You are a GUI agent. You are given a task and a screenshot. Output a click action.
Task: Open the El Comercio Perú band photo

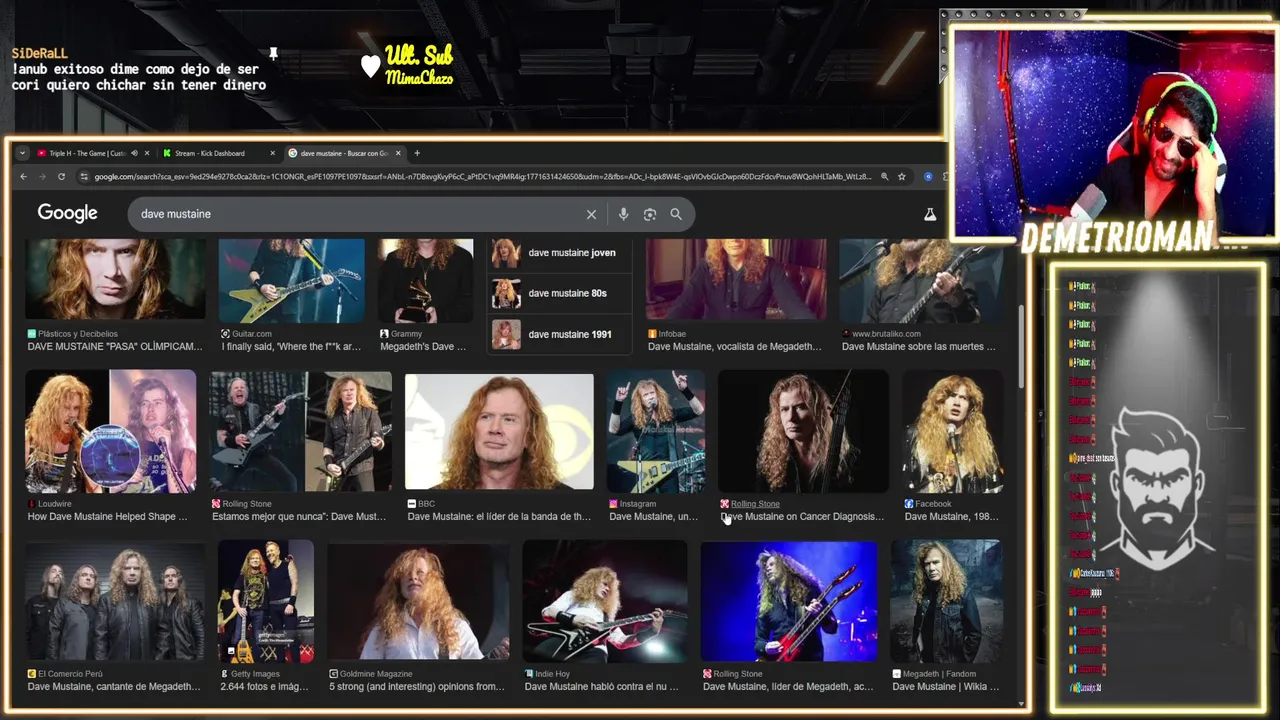click(115, 601)
